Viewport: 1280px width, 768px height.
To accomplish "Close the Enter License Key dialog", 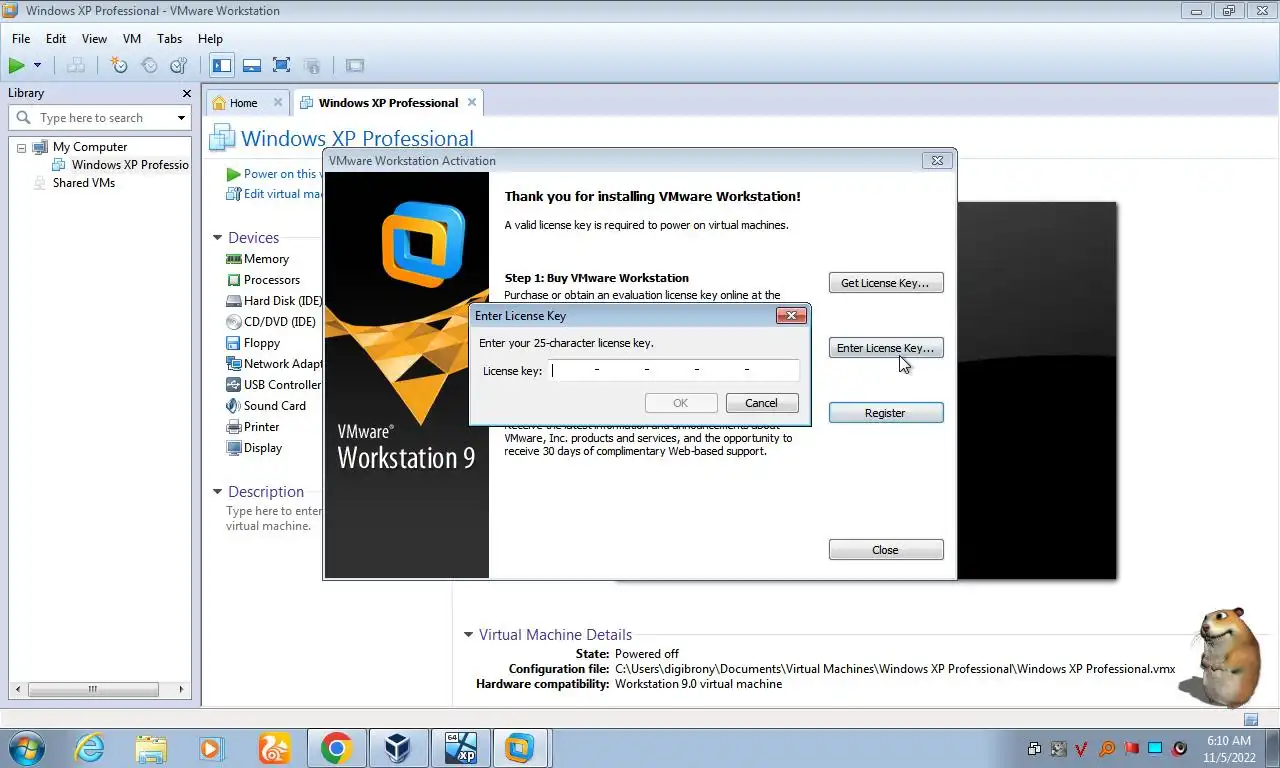I will coord(791,316).
